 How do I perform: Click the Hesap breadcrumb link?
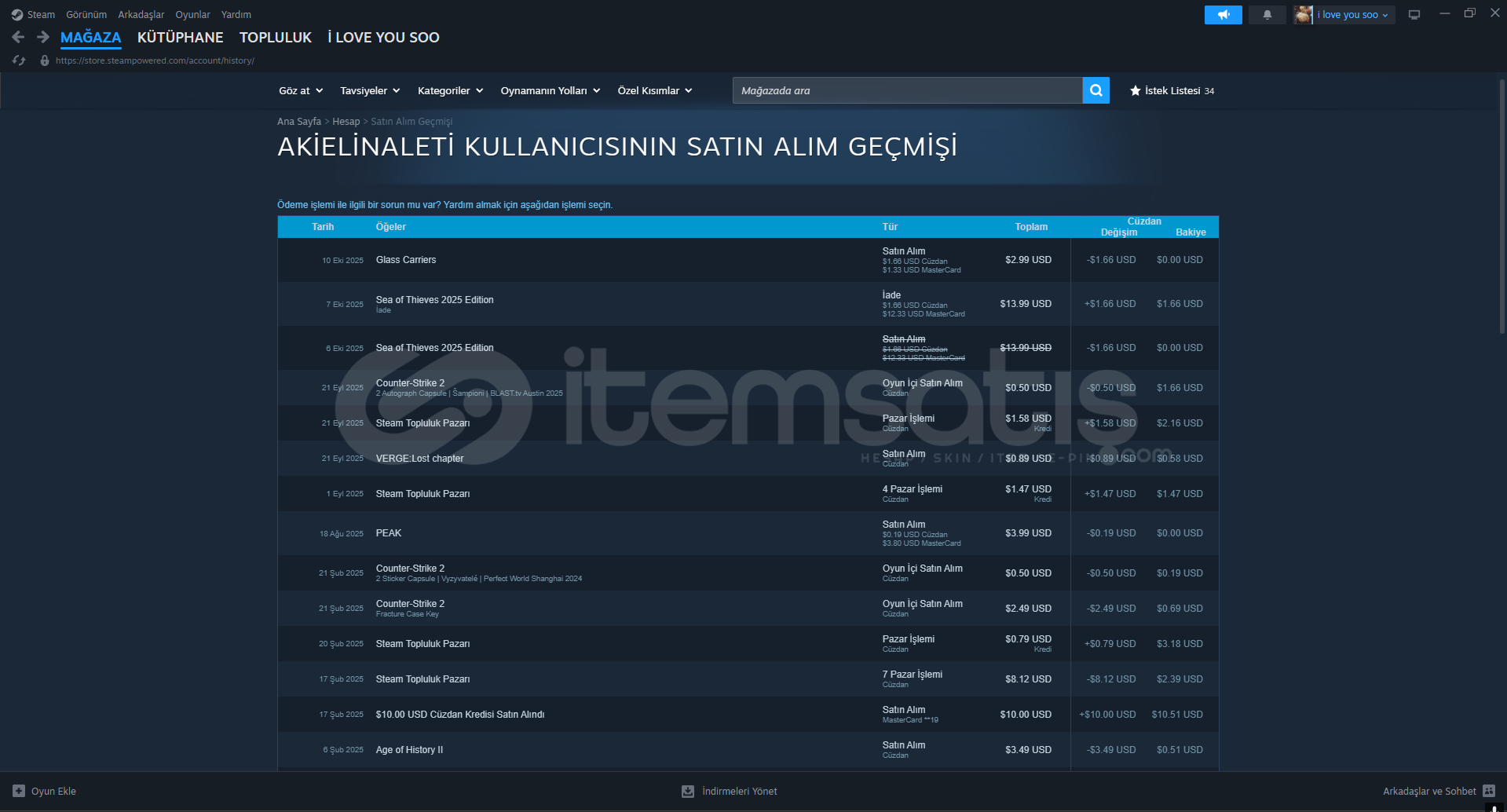click(x=346, y=121)
